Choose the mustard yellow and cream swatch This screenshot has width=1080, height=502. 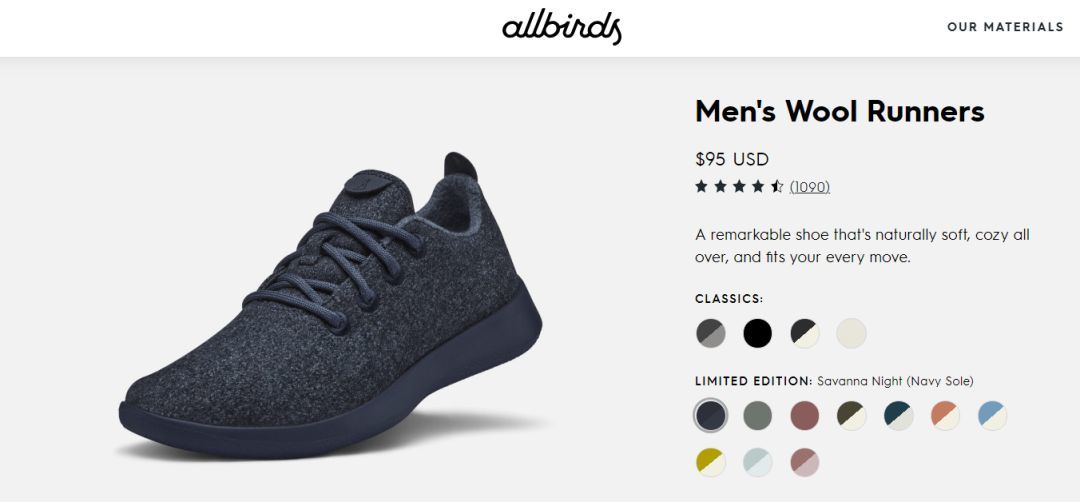pos(710,461)
